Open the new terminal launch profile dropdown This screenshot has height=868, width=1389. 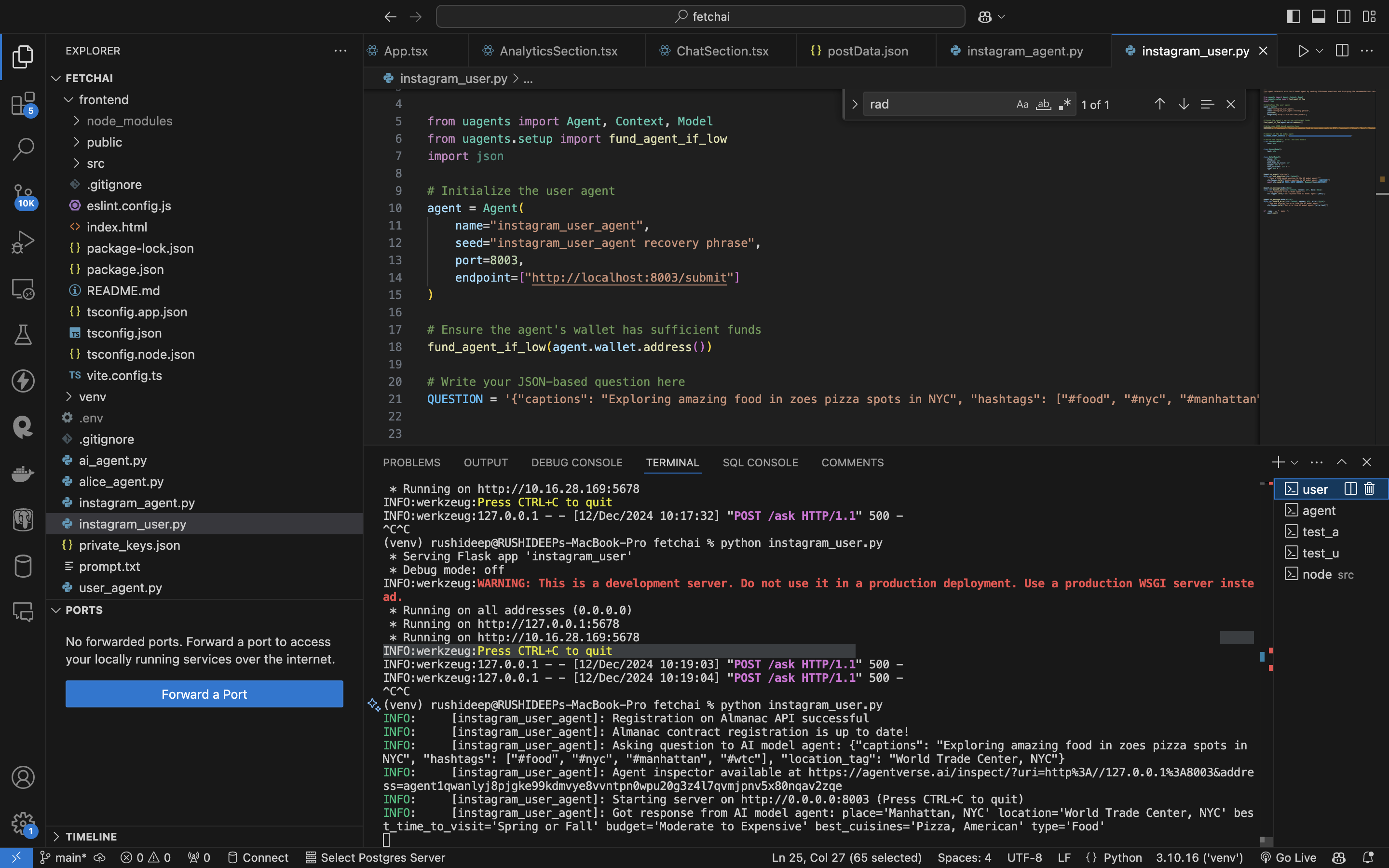(x=1294, y=463)
